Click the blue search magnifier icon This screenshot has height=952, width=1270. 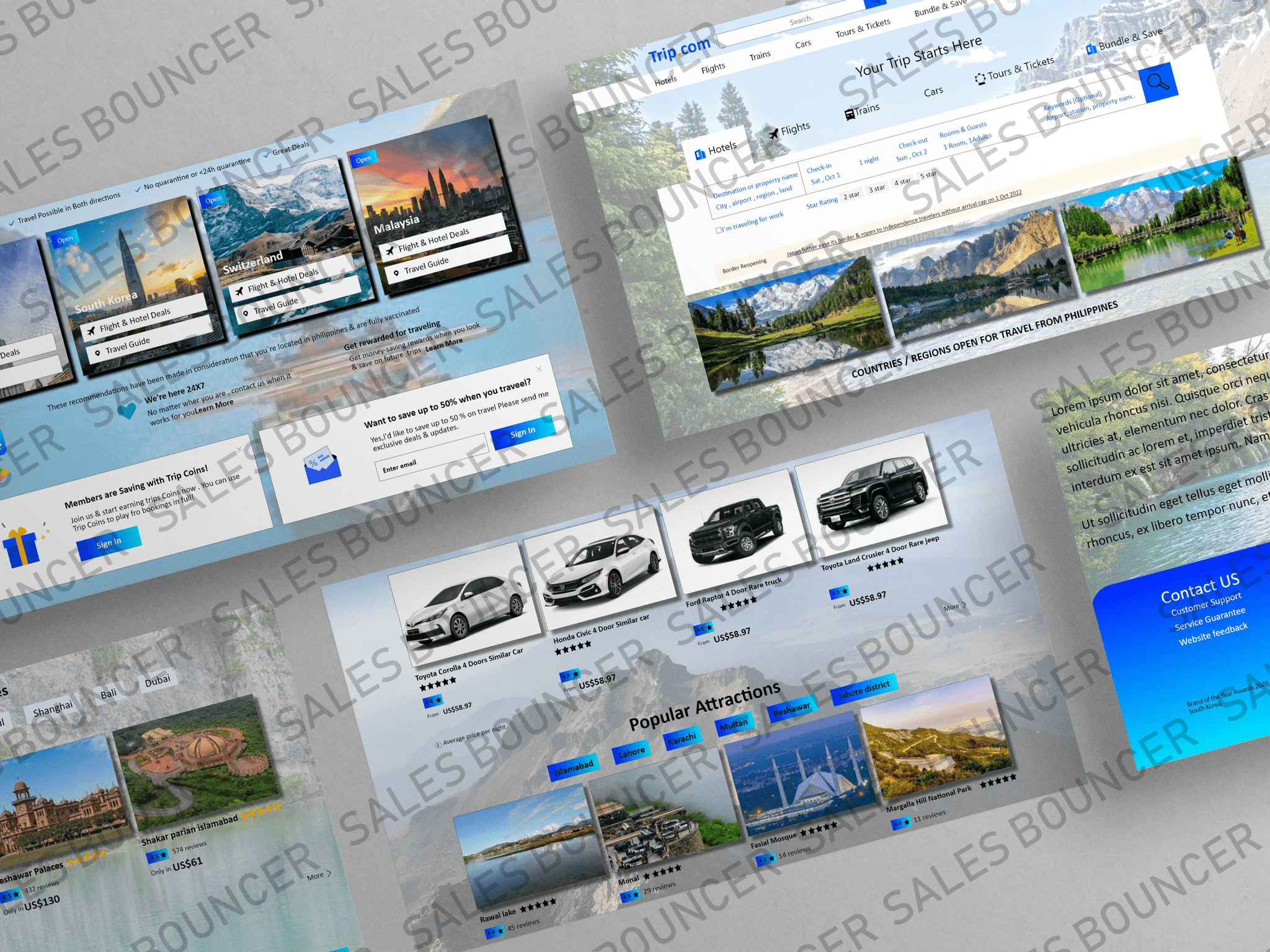[1158, 82]
